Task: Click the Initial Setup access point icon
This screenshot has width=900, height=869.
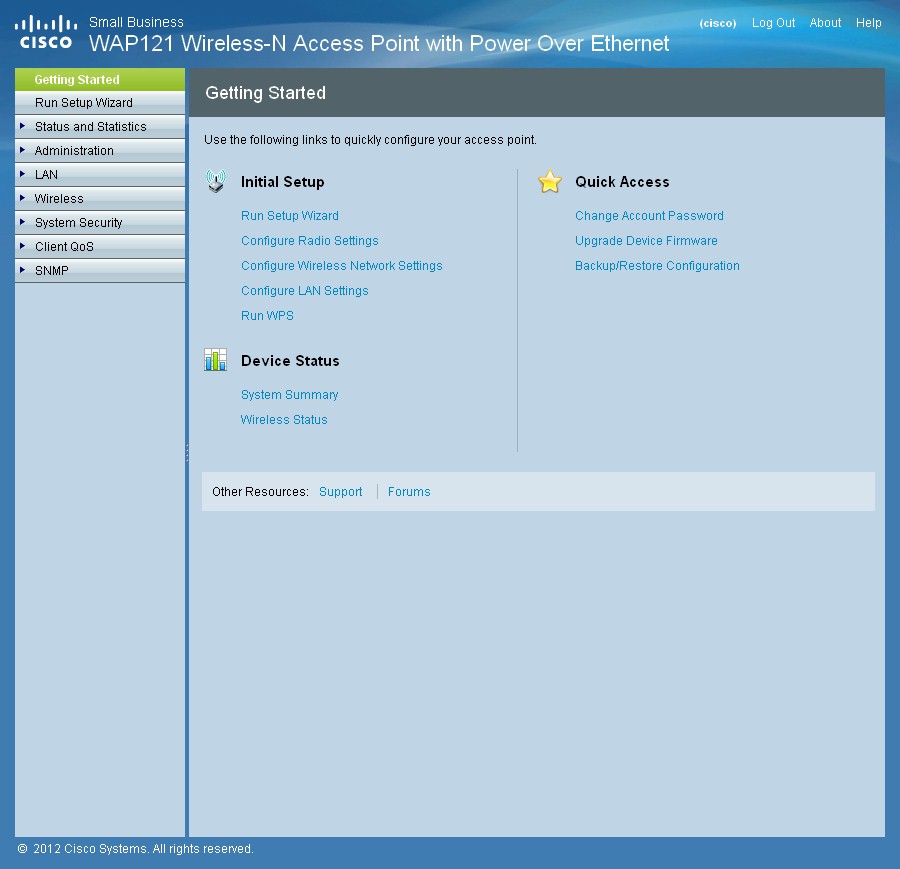Action: (216, 181)
